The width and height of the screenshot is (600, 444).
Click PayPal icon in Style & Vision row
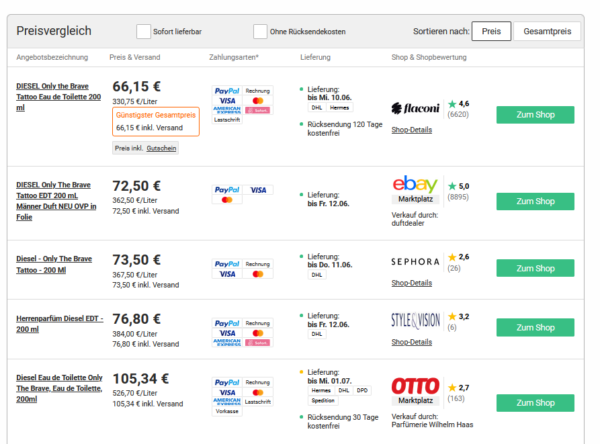(227, 323)
